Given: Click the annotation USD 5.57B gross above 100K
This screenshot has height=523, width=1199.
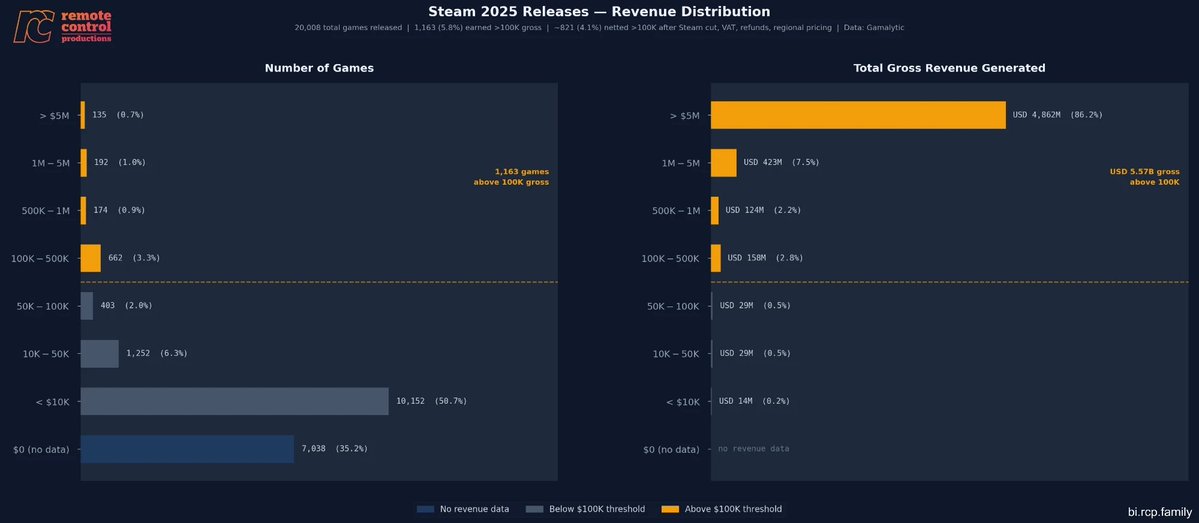Looking at the screenshot, I should (1145, 177).
